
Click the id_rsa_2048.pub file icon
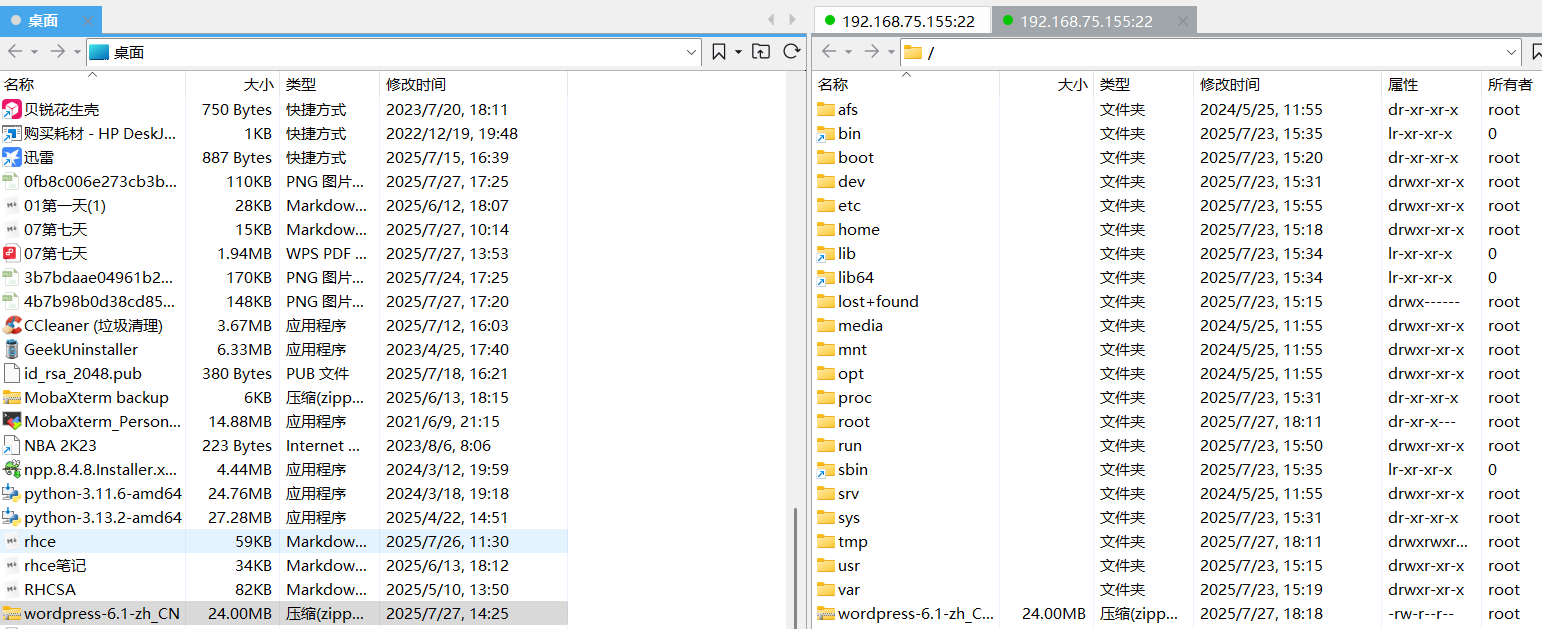pyautogui.click(x=12, y=373)
